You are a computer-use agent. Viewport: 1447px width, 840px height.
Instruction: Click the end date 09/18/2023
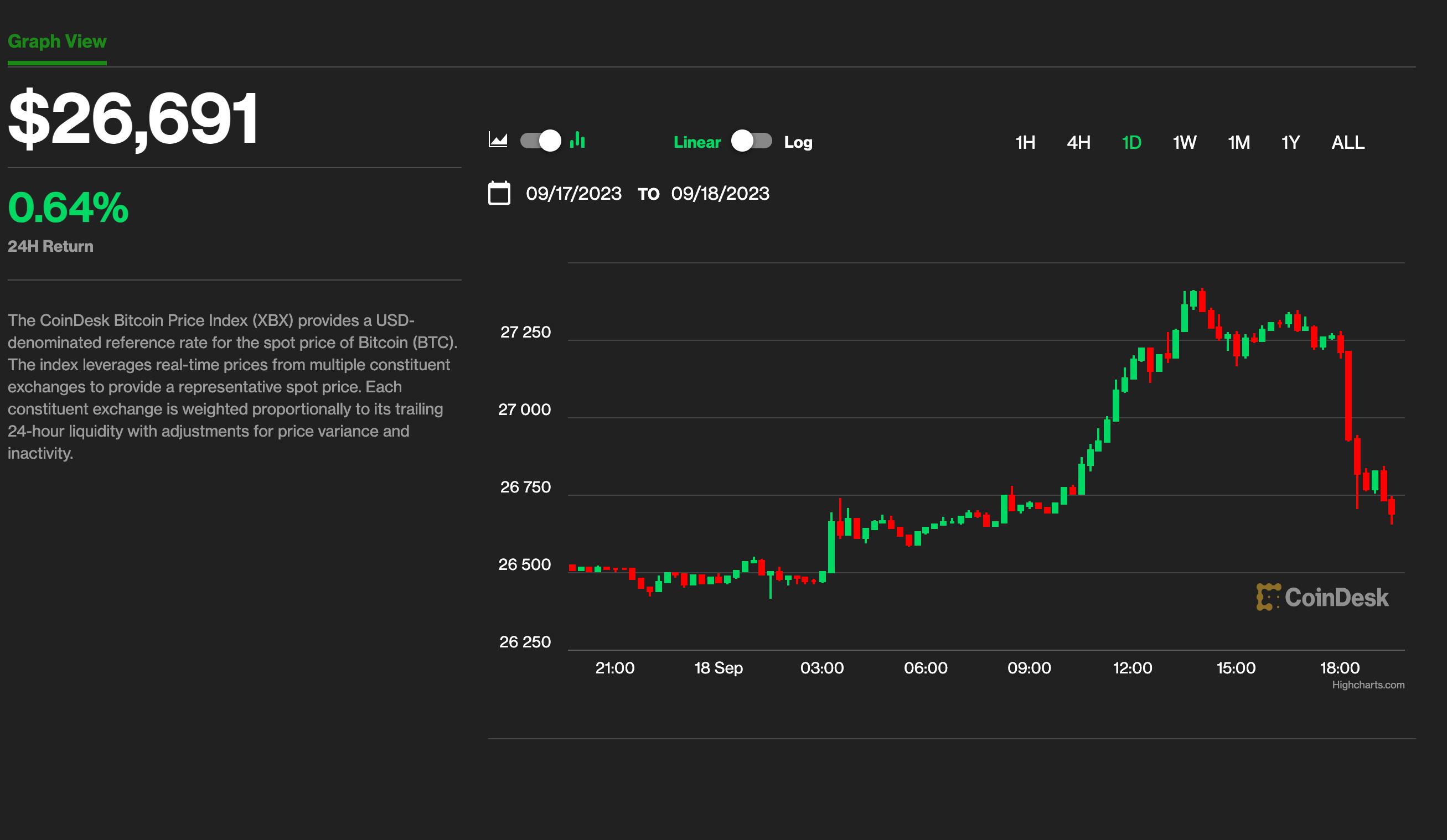720,194
